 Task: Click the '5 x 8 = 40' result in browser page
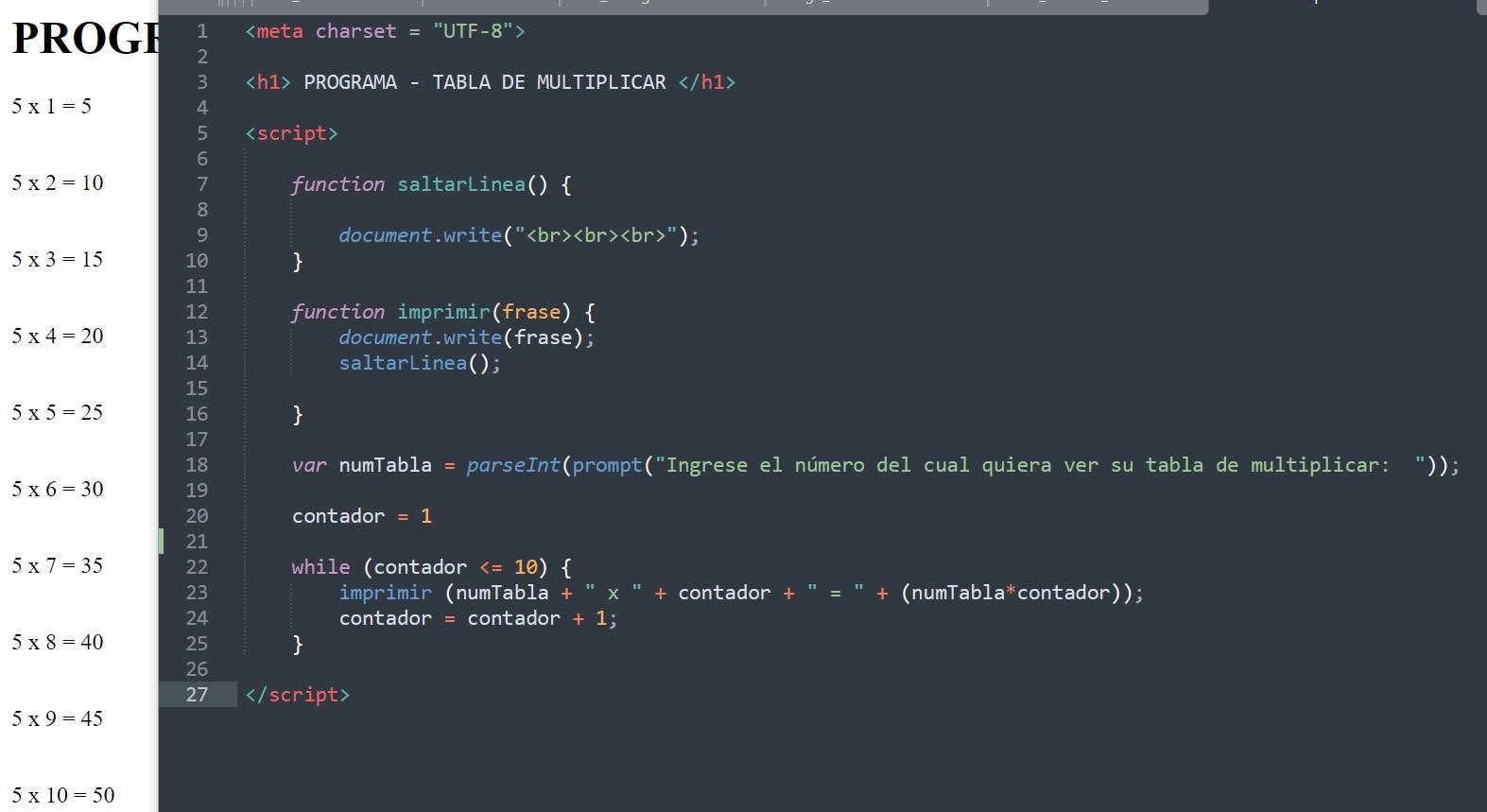click(57, 642)
